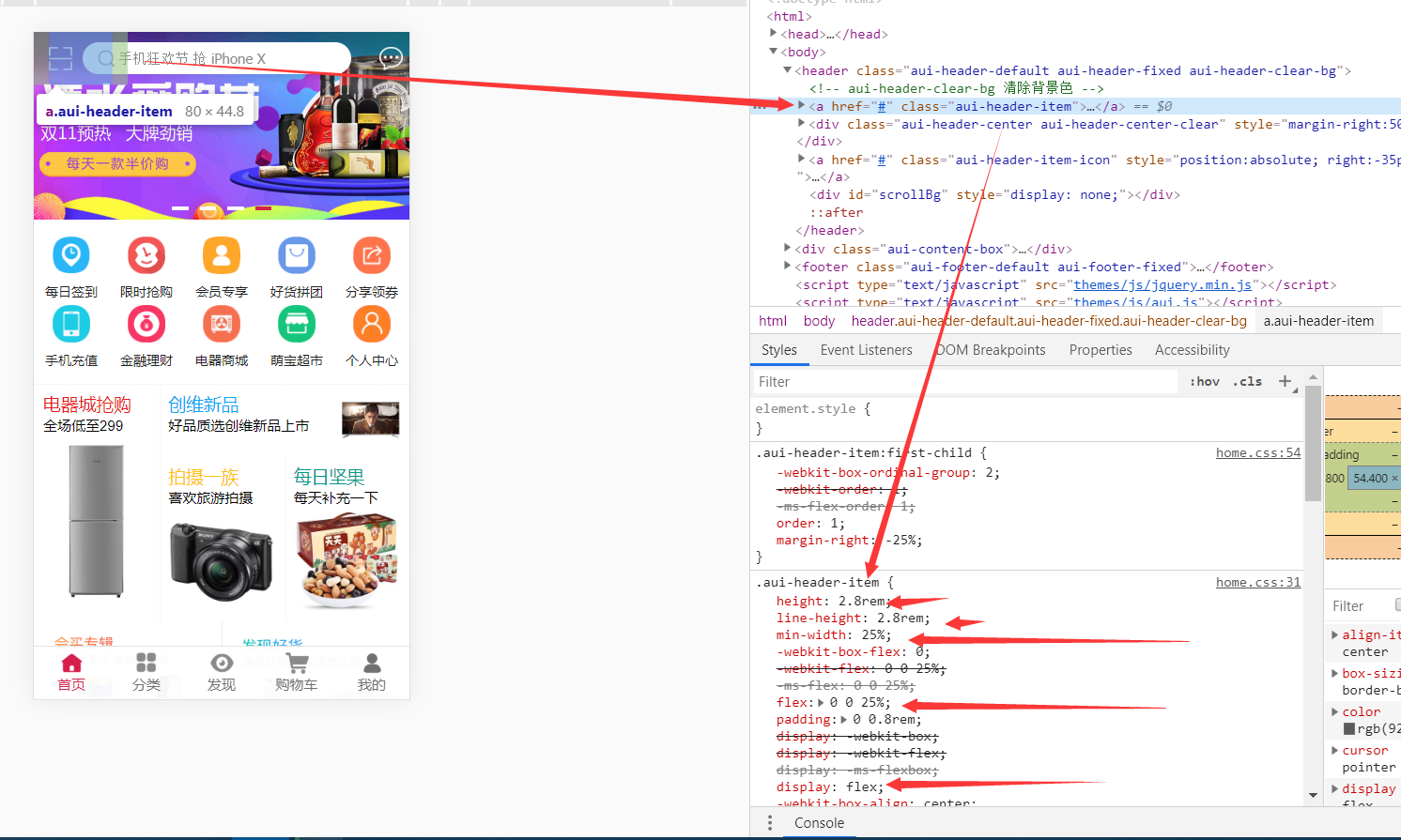Expand the head element node
1401x840 pixels.
pos(774,34)
